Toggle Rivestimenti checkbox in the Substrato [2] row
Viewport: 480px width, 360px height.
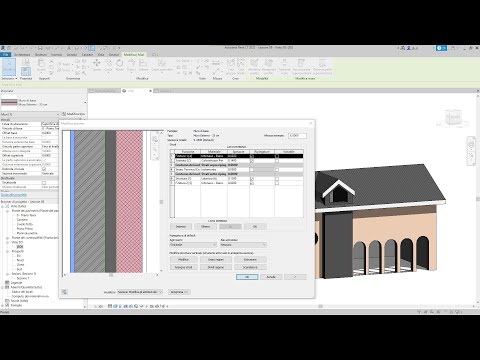tap(252, 161)
